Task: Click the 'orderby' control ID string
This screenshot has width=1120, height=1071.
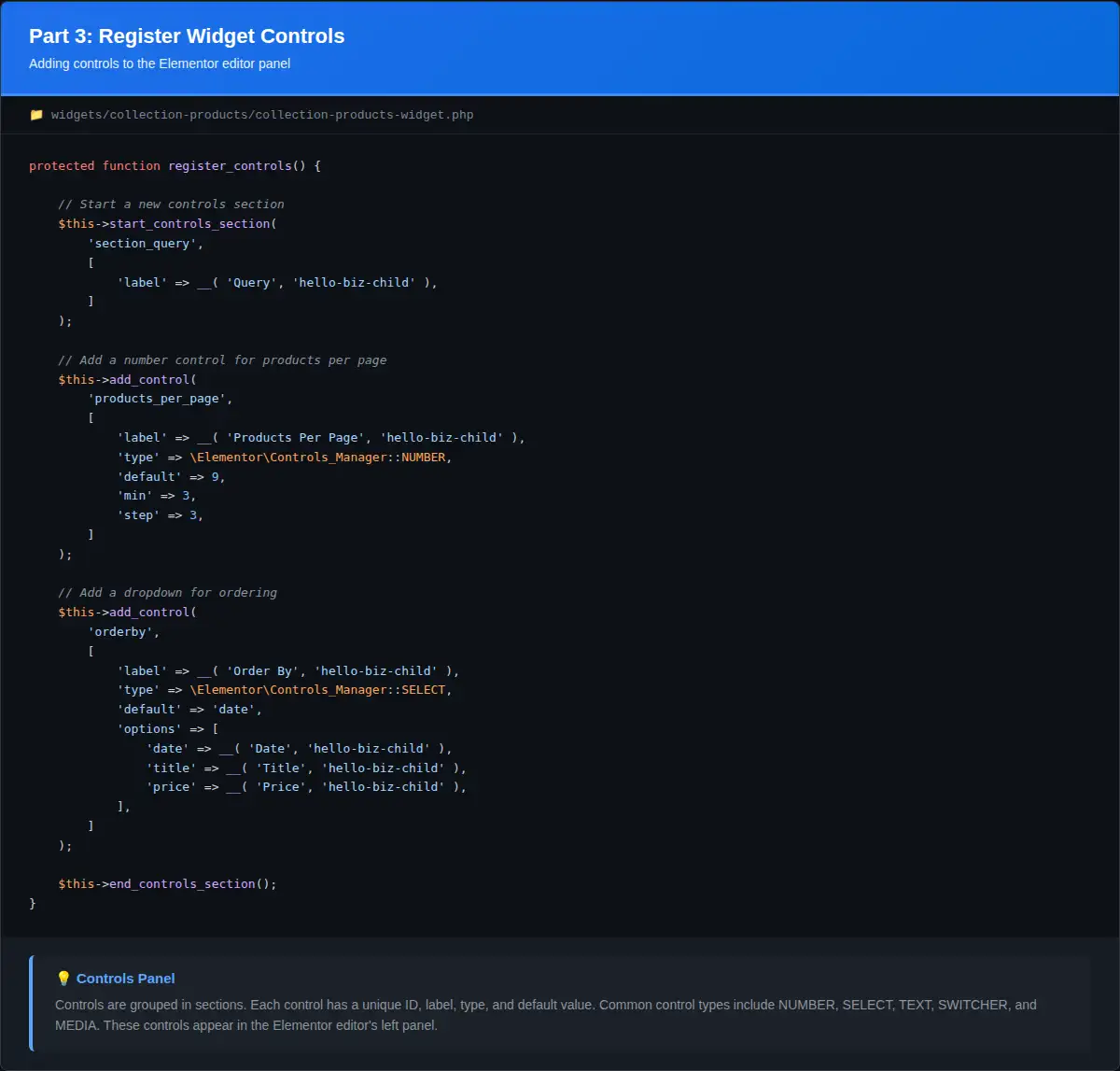Action: click(x=123, y=632)
